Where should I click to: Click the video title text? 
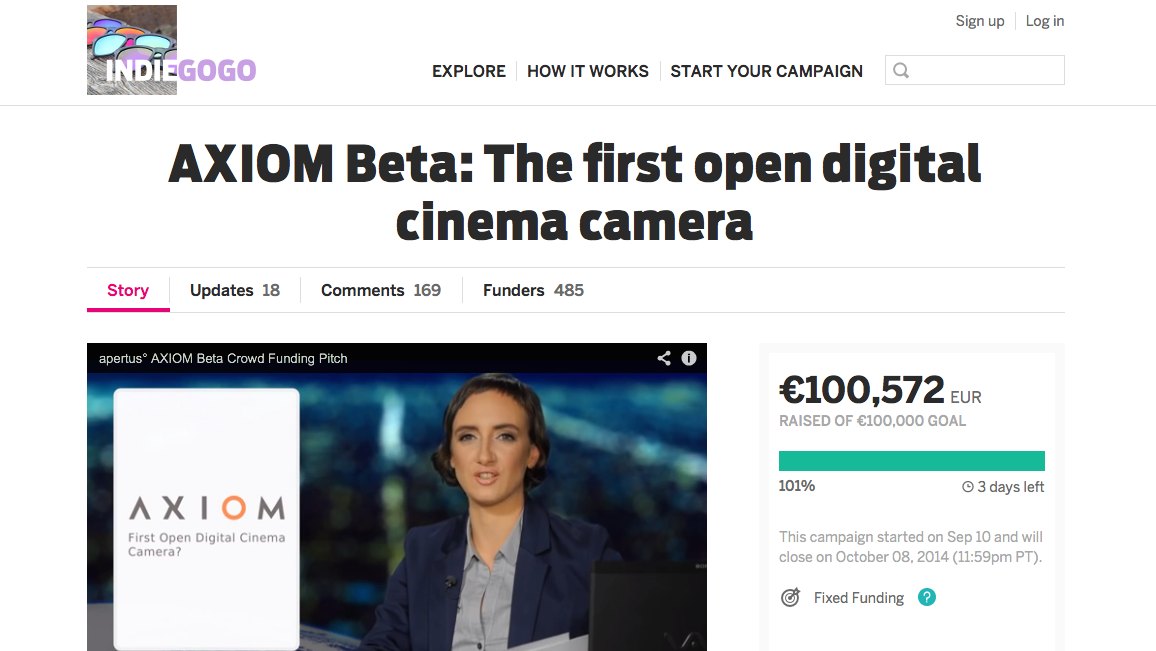coord(223,358)
